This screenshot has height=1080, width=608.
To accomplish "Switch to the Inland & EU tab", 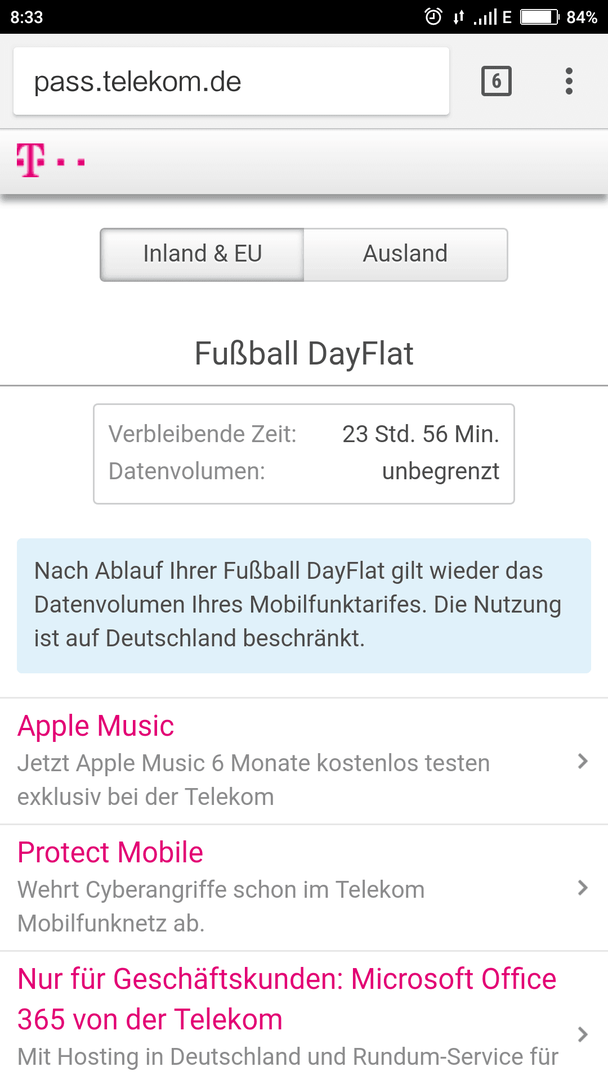I will coord(202,254).
